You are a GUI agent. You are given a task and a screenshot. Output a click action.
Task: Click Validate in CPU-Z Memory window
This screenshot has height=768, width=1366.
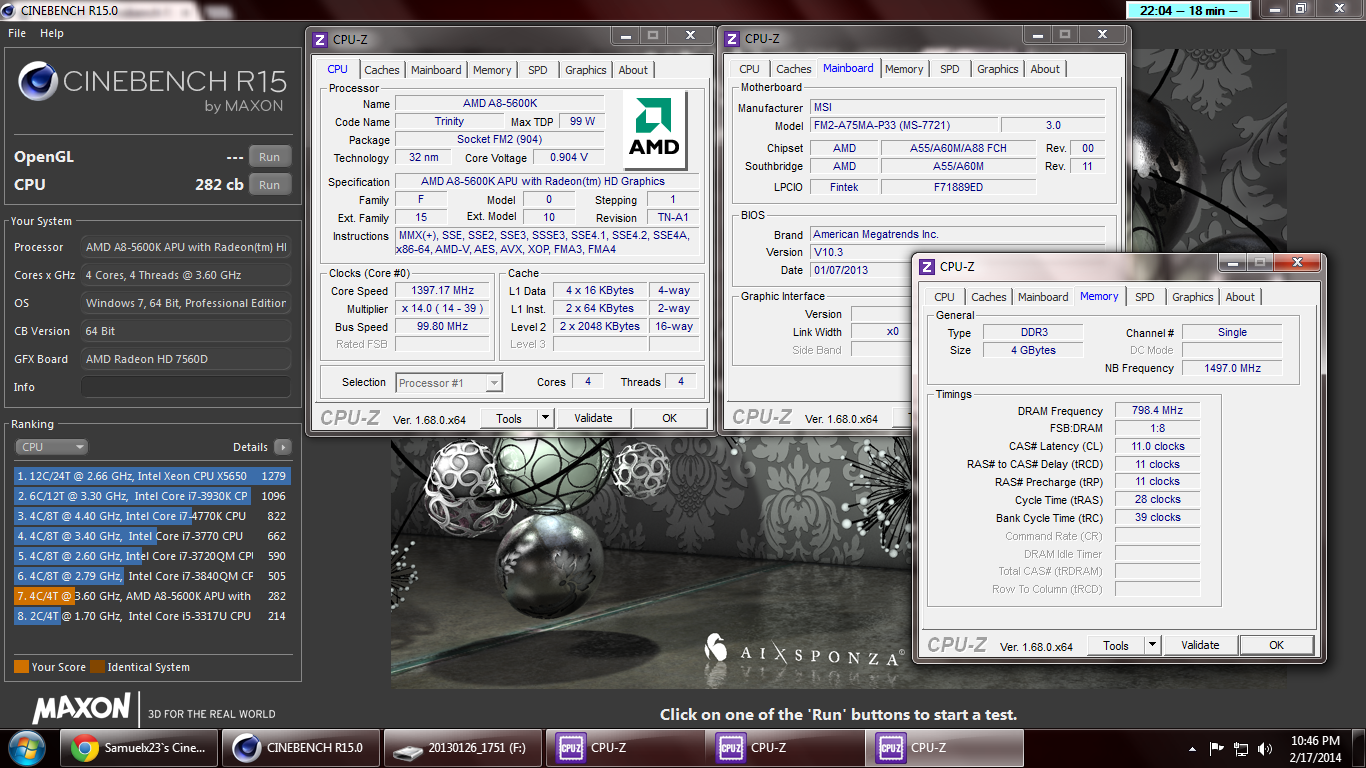pos(1200,645)
